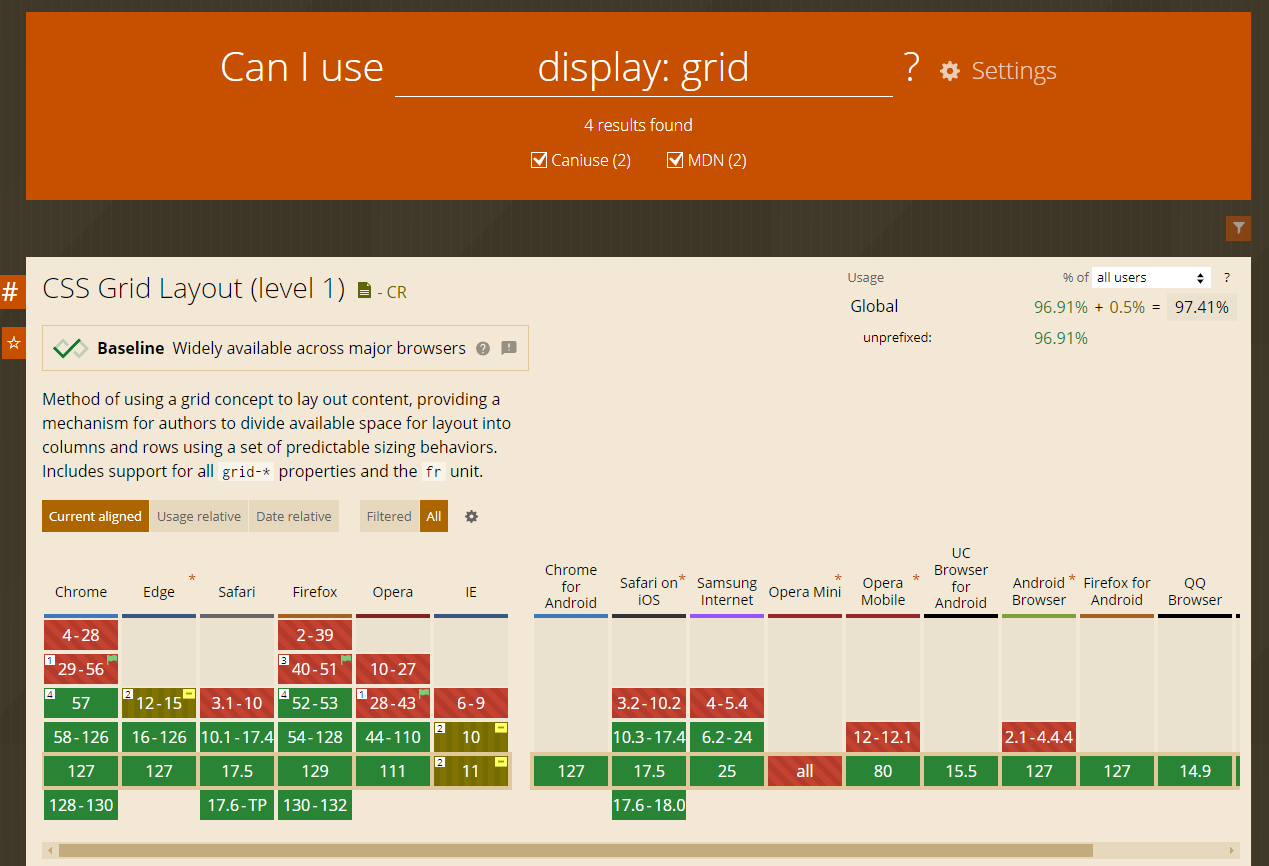This screenshot has width=1269, height=866.
Task: Click the UC Browser for Android header
Action: click(961, 578)
